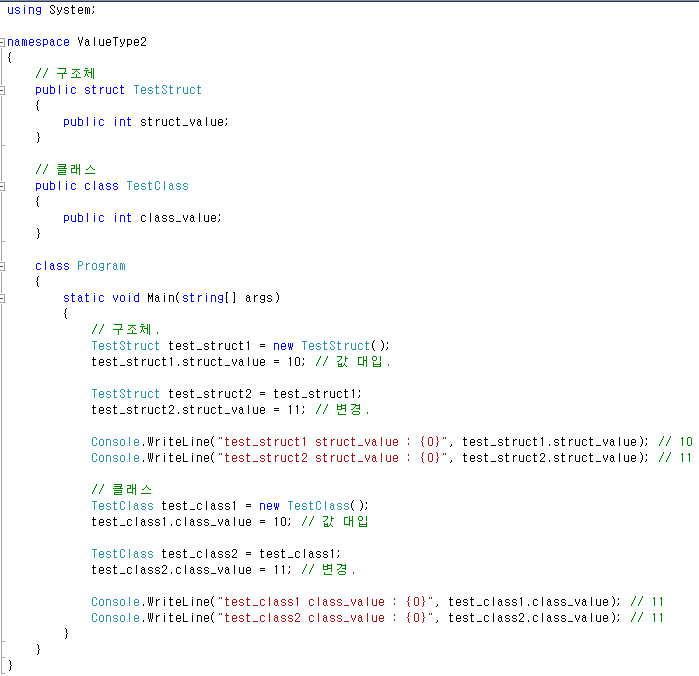Click the 'Program' class name
The image size is (699, 676).
101,266
